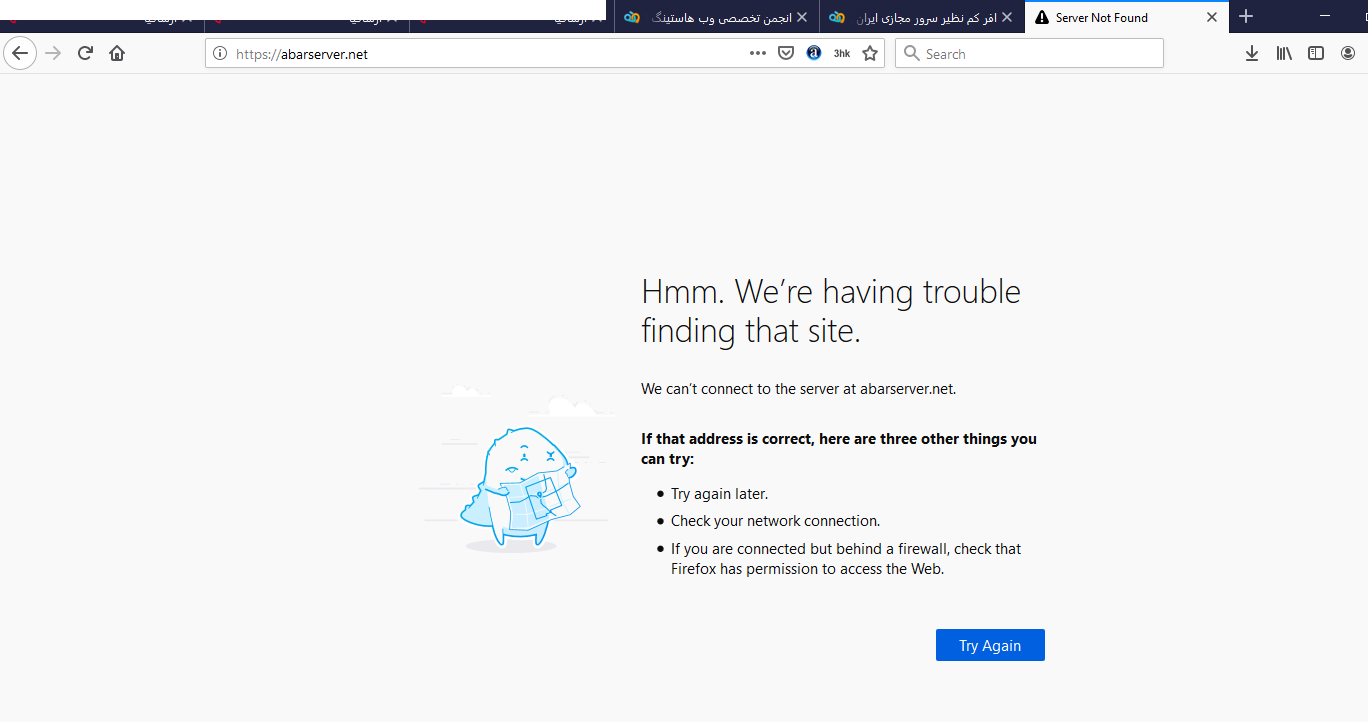Click the firewall permission bullet text
This screenshot has width=1368, height=722.
tap(846, 559)
